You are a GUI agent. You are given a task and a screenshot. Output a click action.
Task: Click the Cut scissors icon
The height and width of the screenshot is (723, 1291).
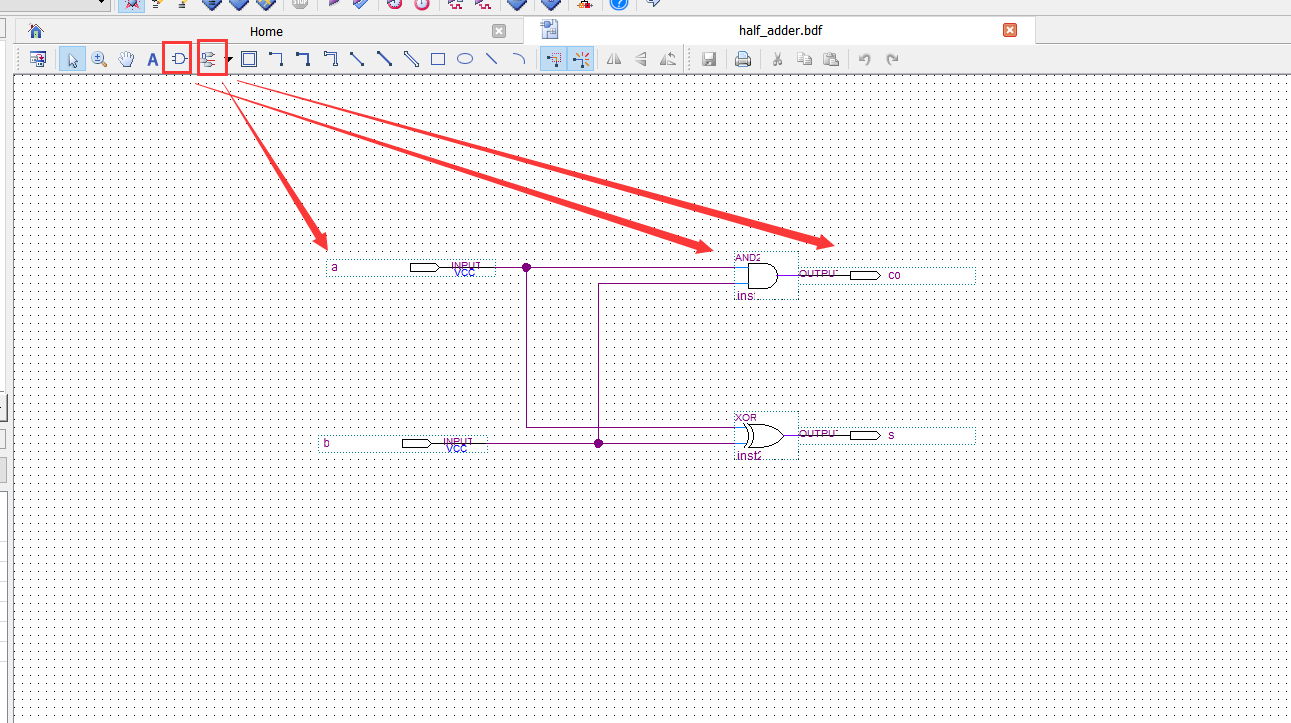pyautogui.click(x=777, y=59)
